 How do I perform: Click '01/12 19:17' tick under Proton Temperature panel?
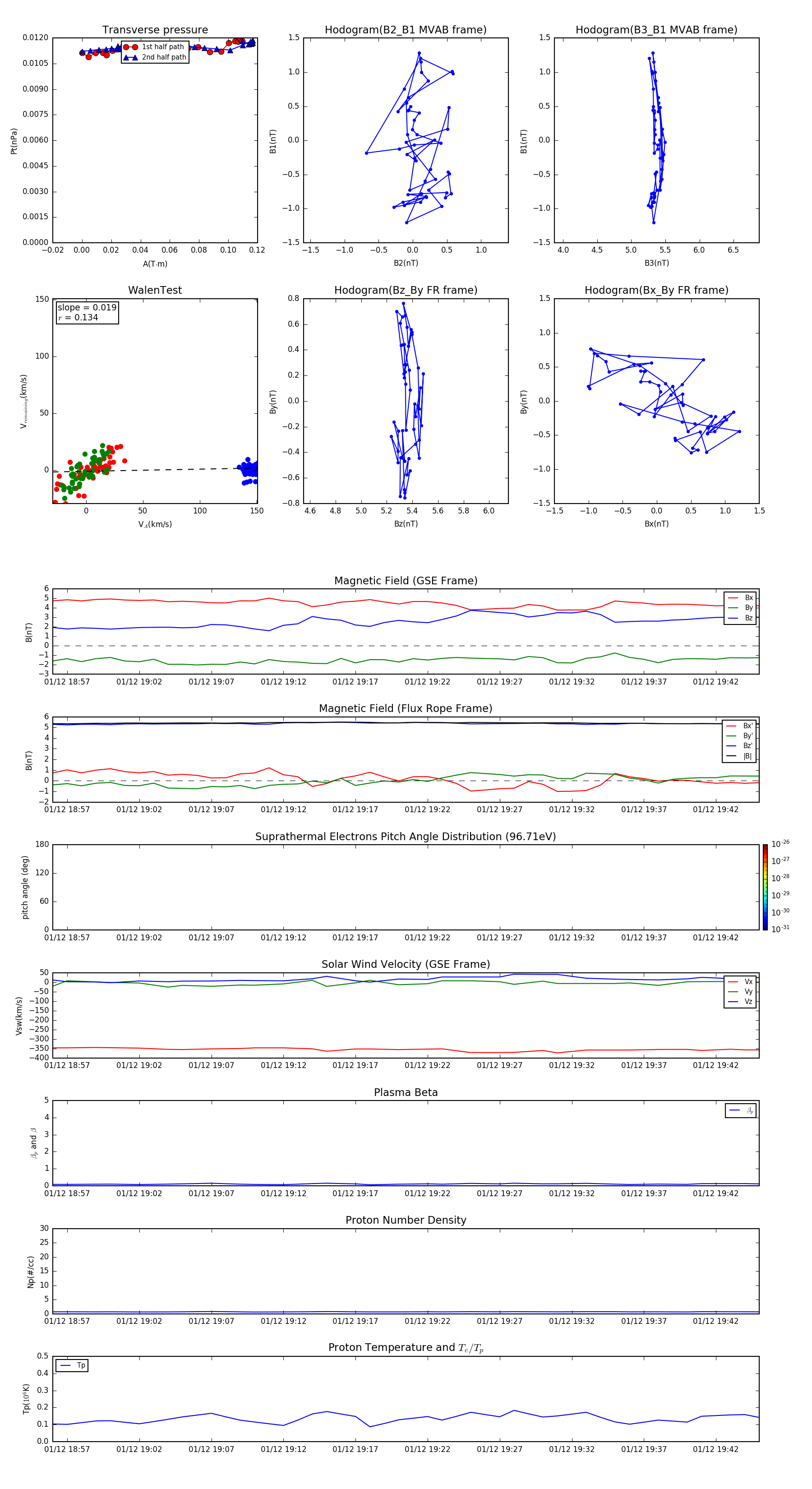(x=355, y=1449)
